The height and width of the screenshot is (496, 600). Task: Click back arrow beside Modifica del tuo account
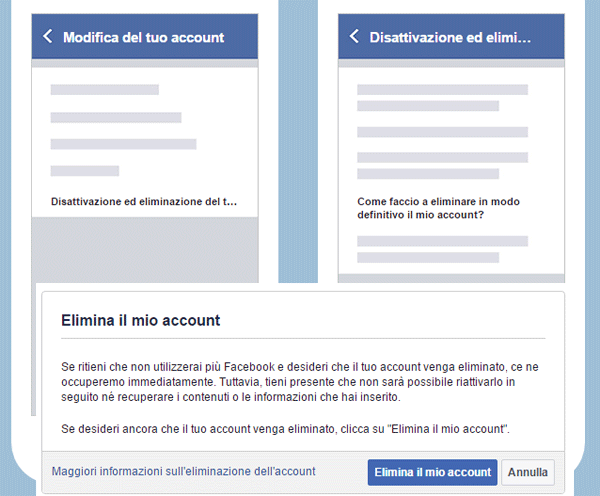coord(47,37)
